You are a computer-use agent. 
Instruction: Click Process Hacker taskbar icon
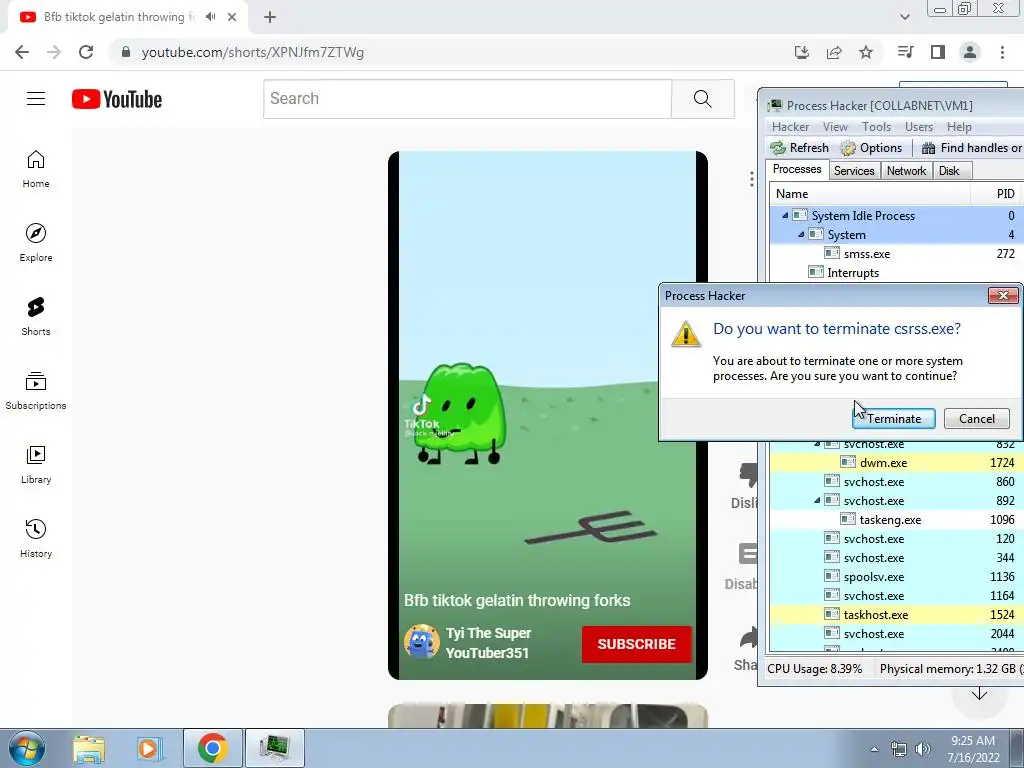click(274, 748)
